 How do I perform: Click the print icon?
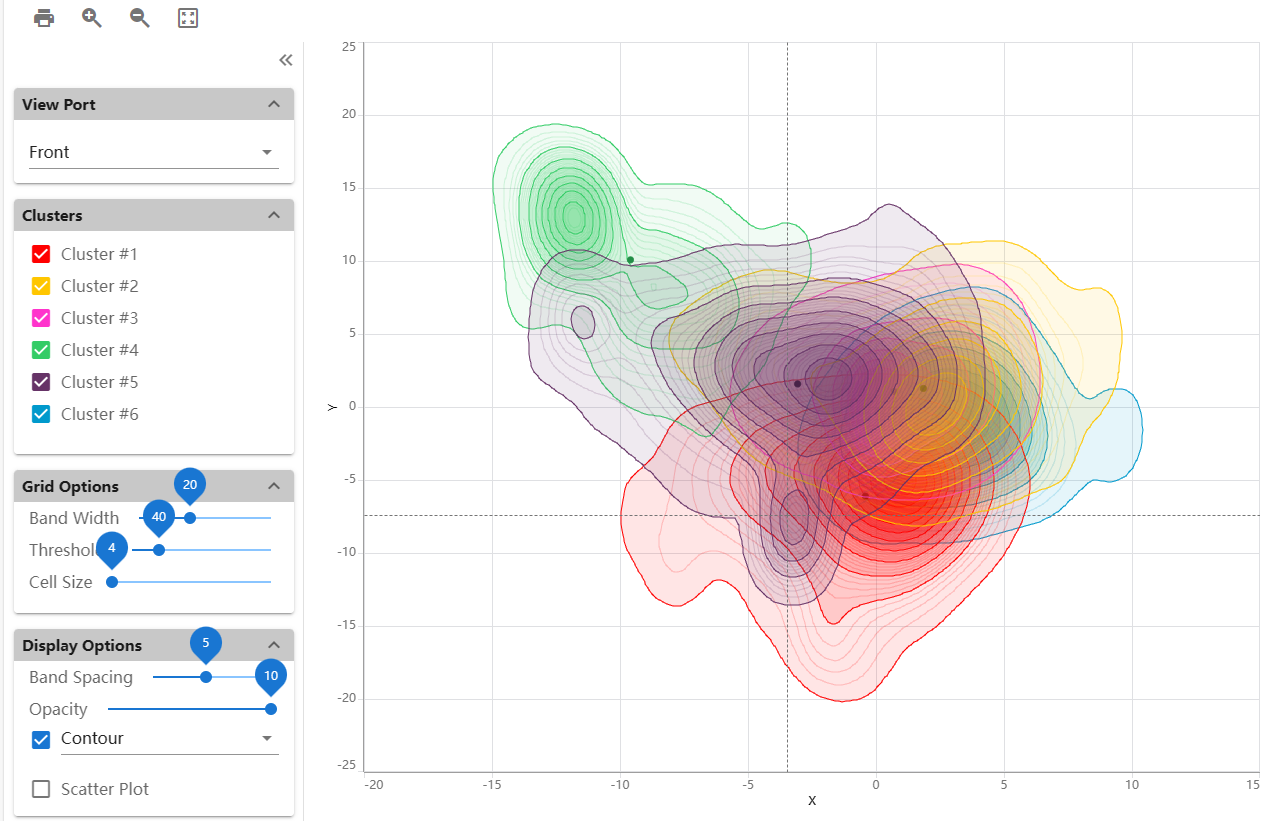click(x=44, y=18)
